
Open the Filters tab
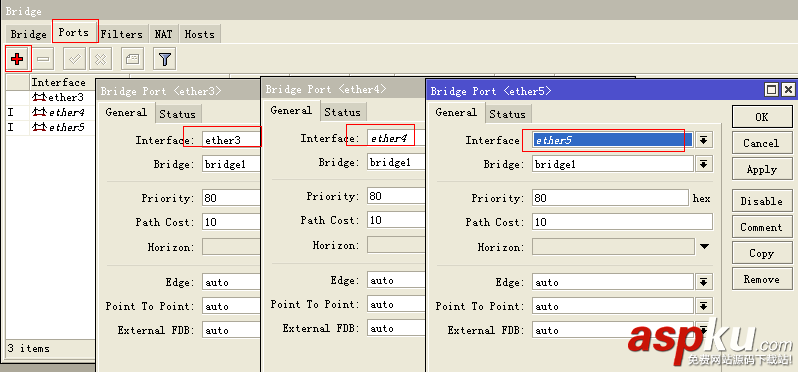click(122, 34)
